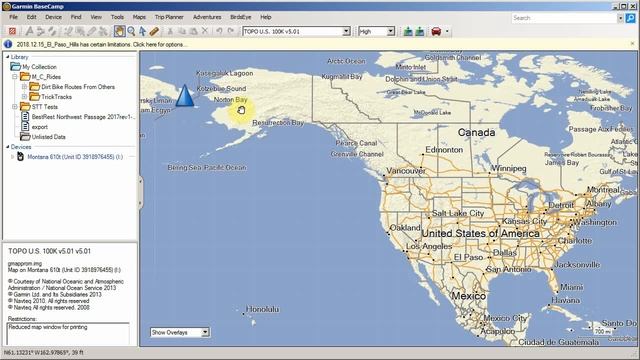Click the blue search button icon

[x=631, y=18]
